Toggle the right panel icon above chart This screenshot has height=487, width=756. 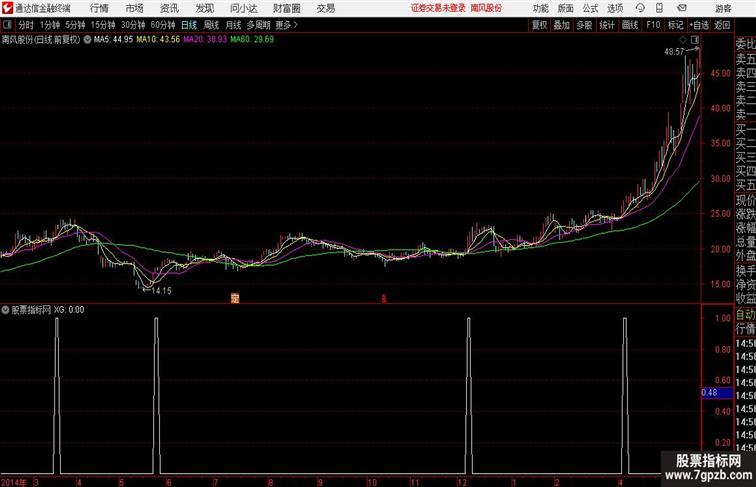(x=695, y=40)
